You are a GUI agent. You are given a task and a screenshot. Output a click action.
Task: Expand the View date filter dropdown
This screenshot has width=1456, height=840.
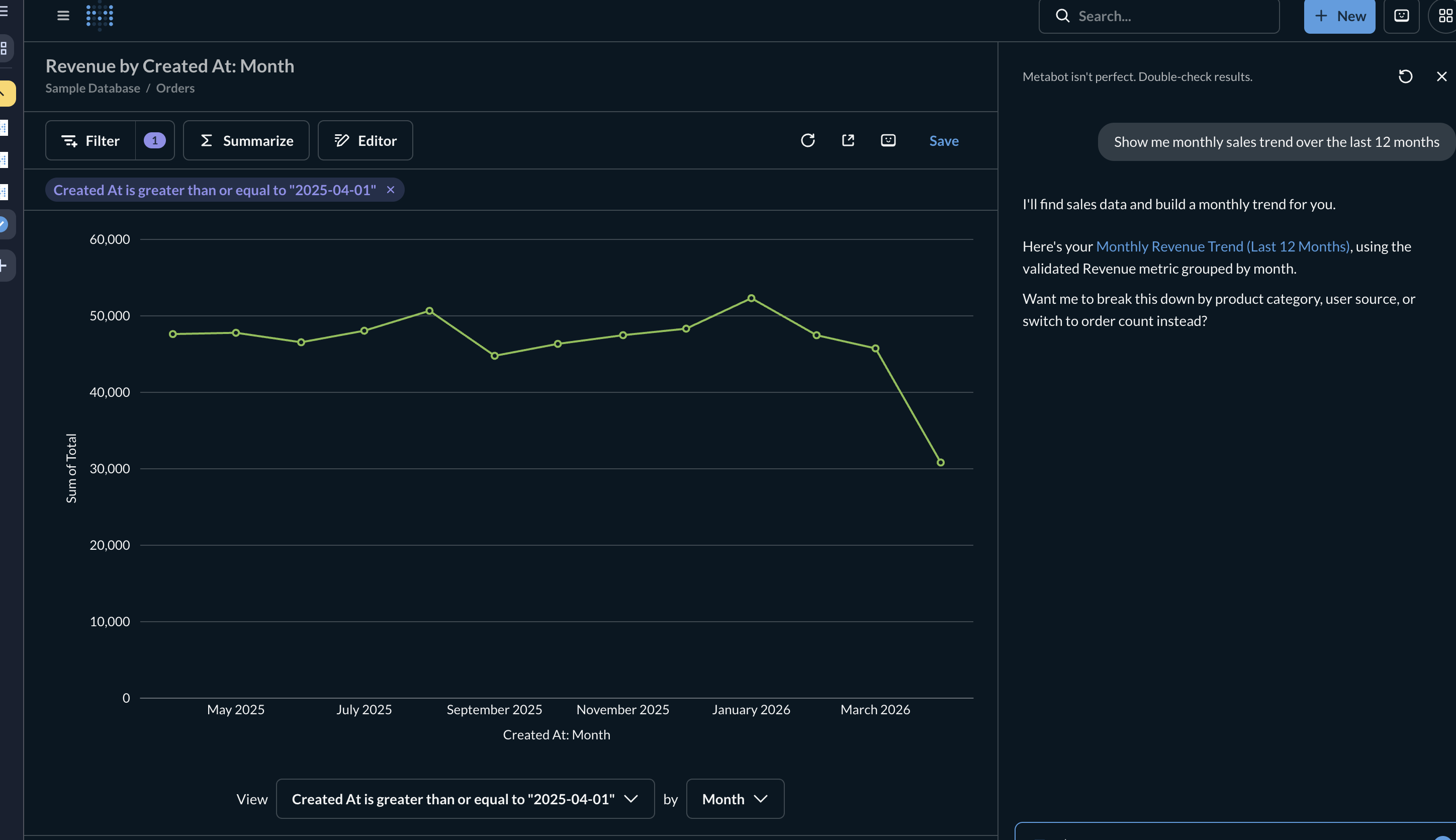coord(465,798)
